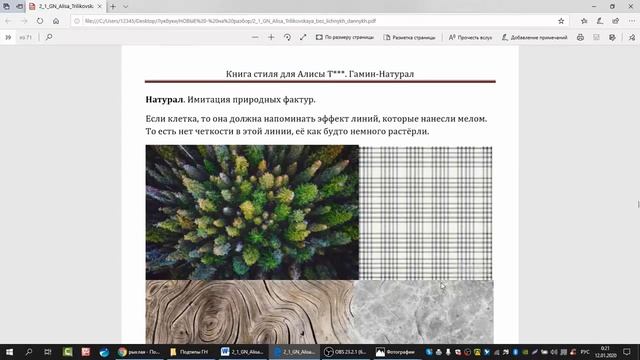This screenshot has height=360, width=640.
Task: Open 'Фотографии' Photos taskbar item
Action: (x=396, y=351)
